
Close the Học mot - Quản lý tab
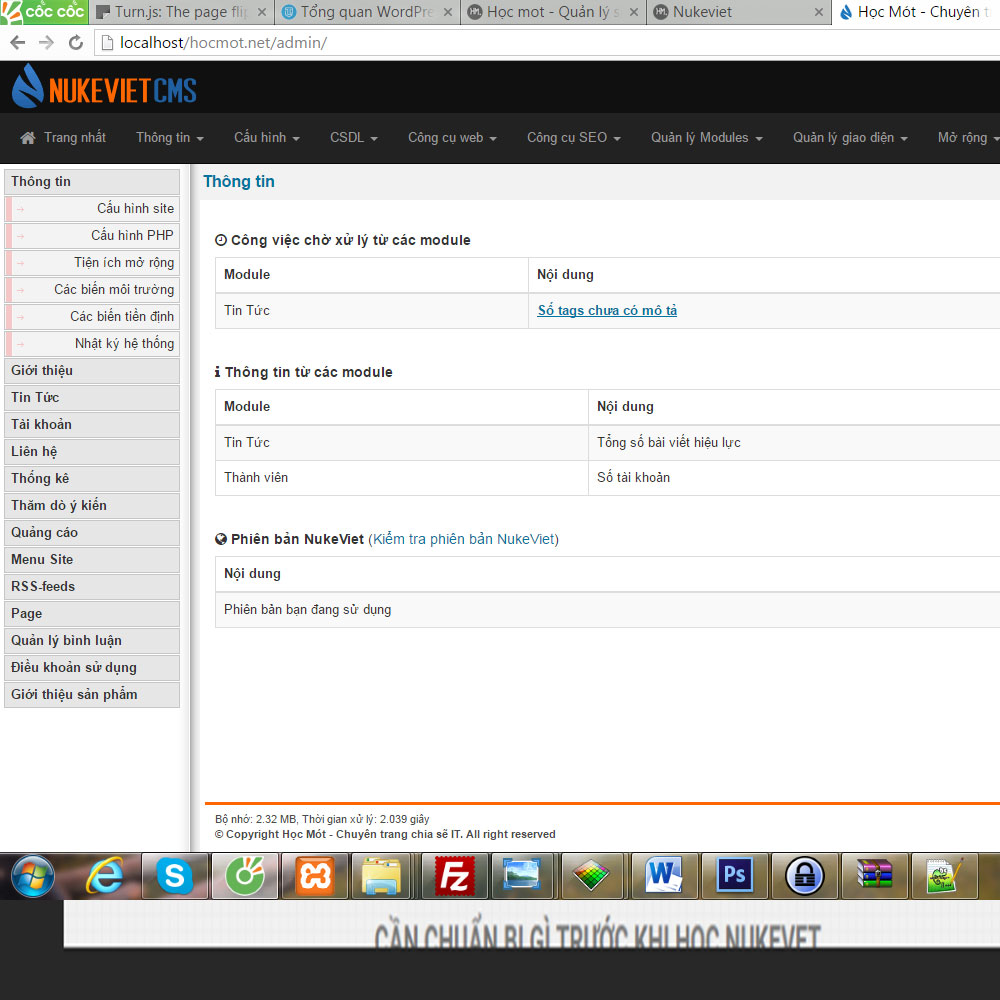(x=634, y=12)
